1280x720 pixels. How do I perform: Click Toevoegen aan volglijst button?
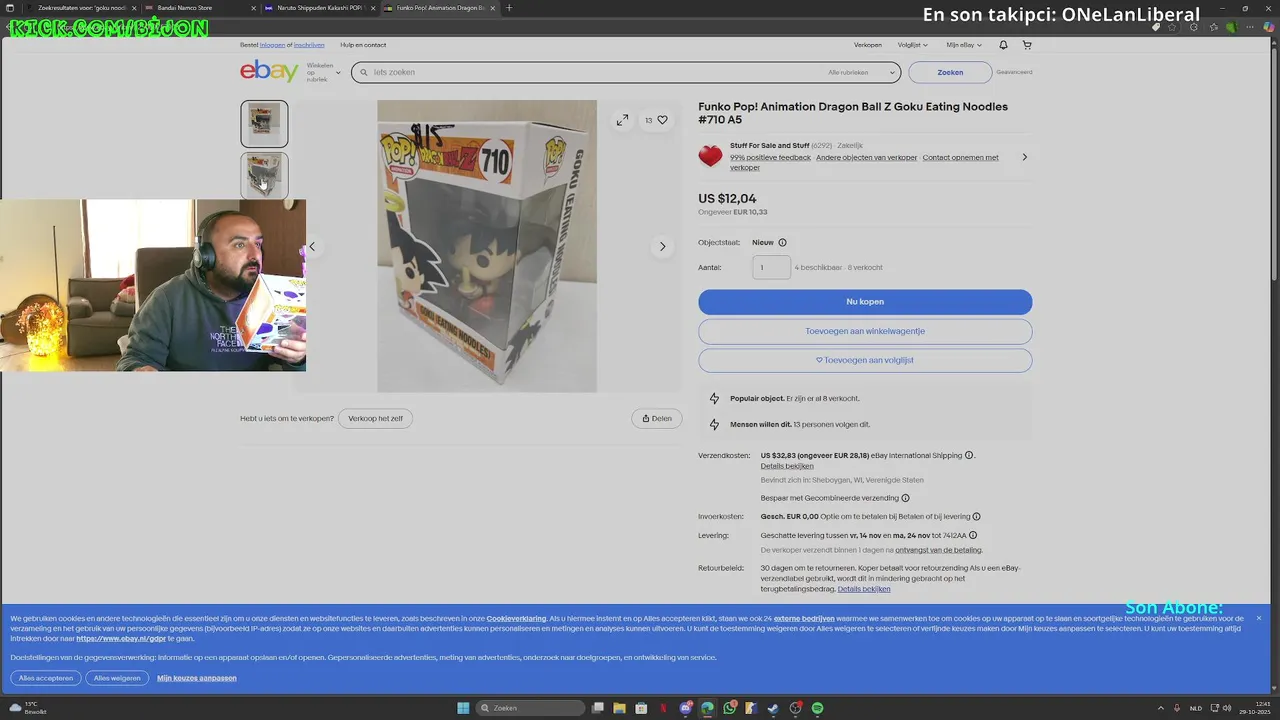[x=865, y=360]
